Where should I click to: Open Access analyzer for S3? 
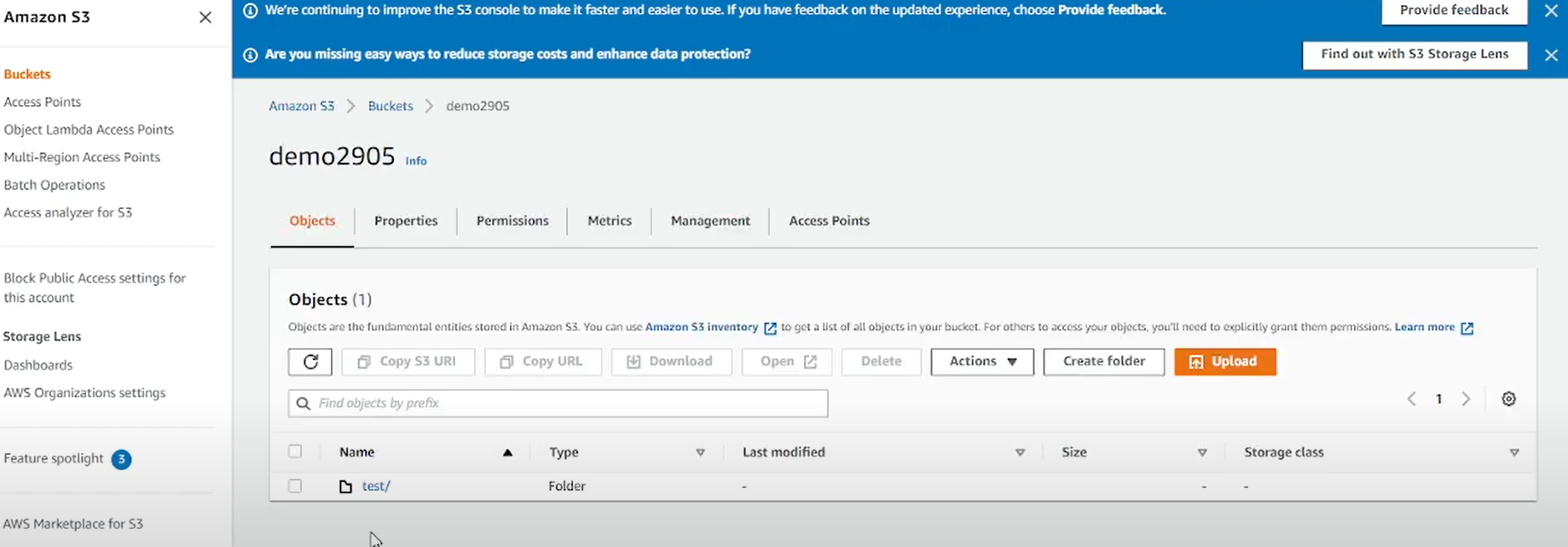[68, 212]
